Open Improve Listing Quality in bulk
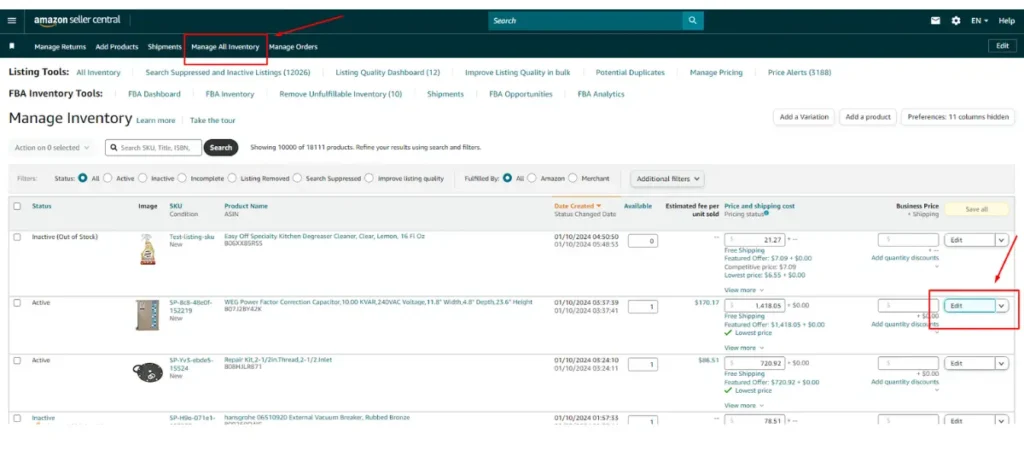This screenshot has height=457, width=1024. click(517, 72)
